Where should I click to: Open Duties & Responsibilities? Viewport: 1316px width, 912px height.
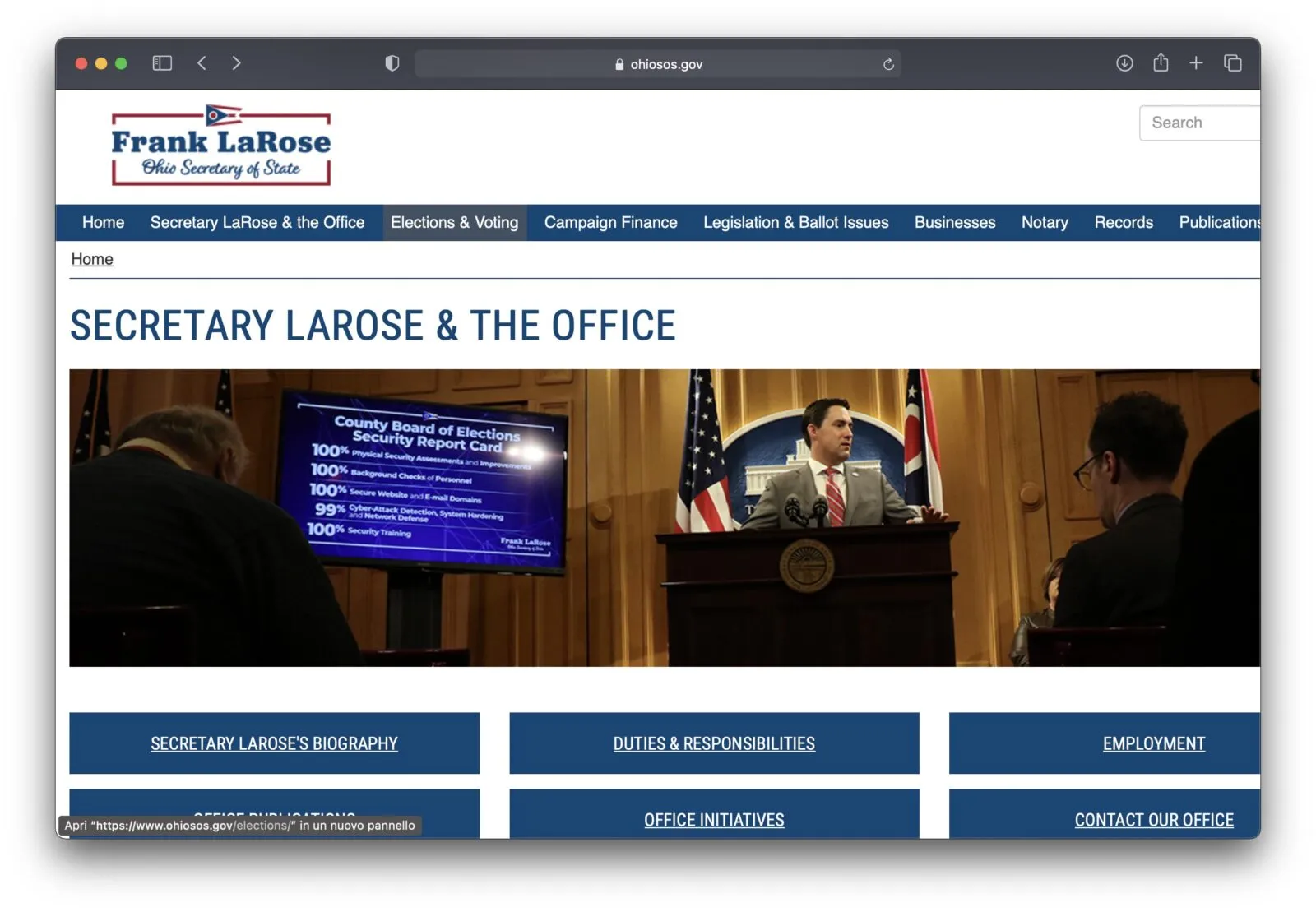(714, 743)
